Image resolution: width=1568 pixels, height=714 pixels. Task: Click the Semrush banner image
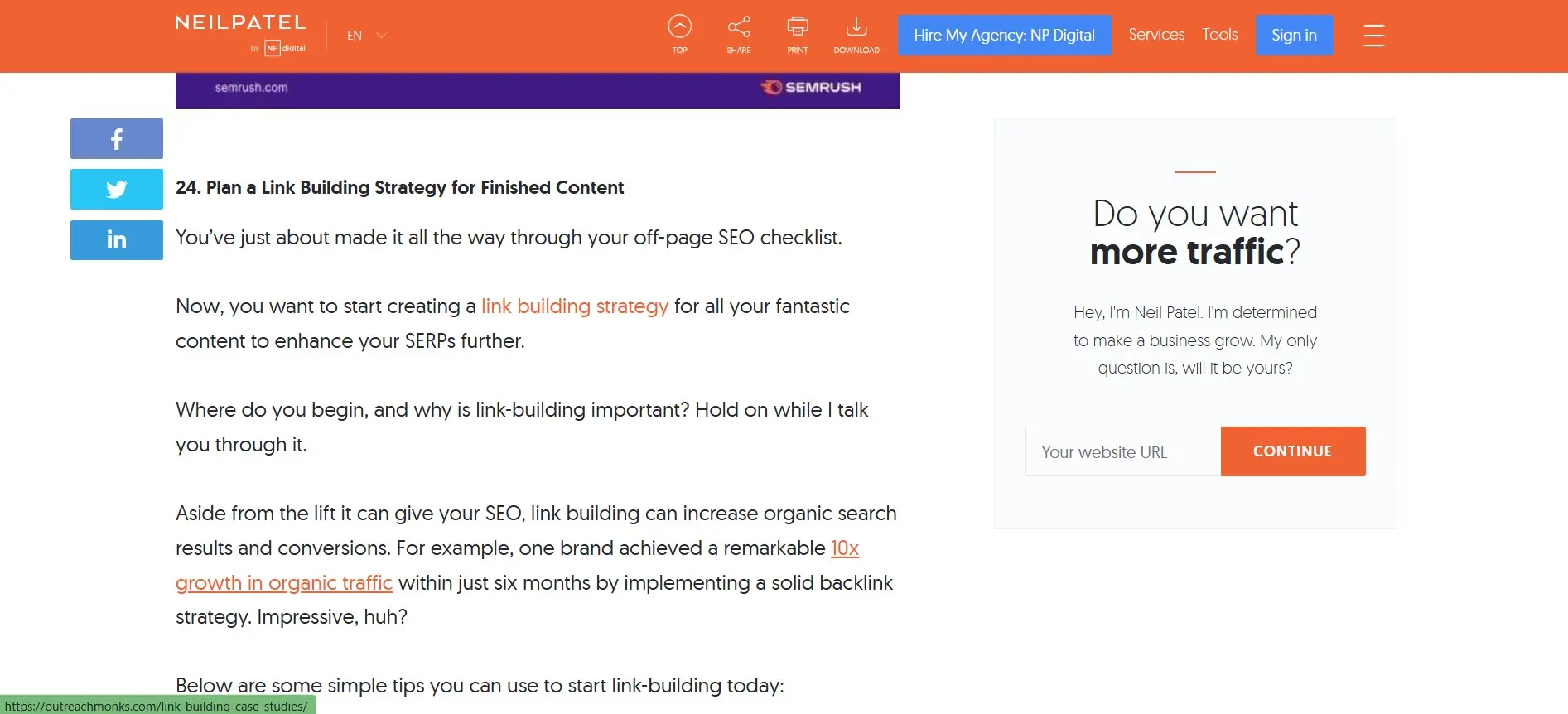(x=538, y=89)
